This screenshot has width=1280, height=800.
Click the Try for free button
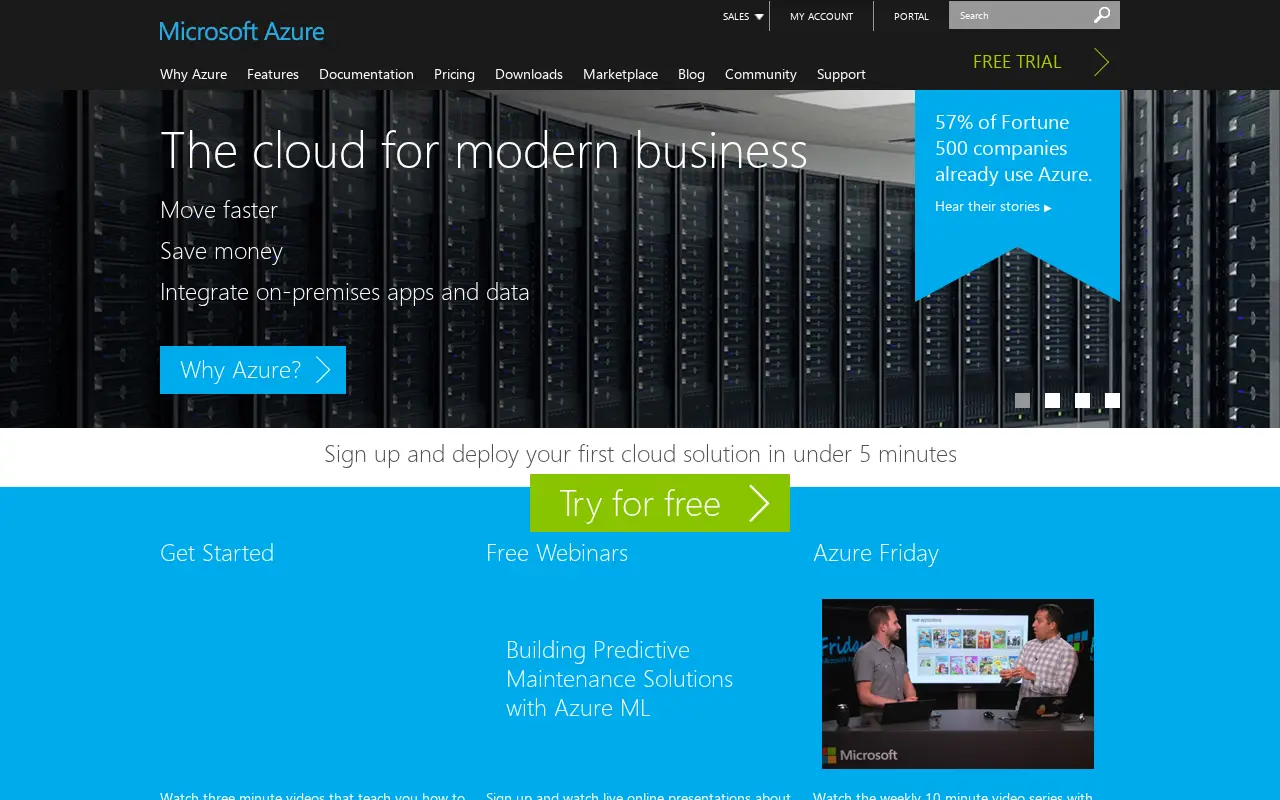[x=660, y=503]
